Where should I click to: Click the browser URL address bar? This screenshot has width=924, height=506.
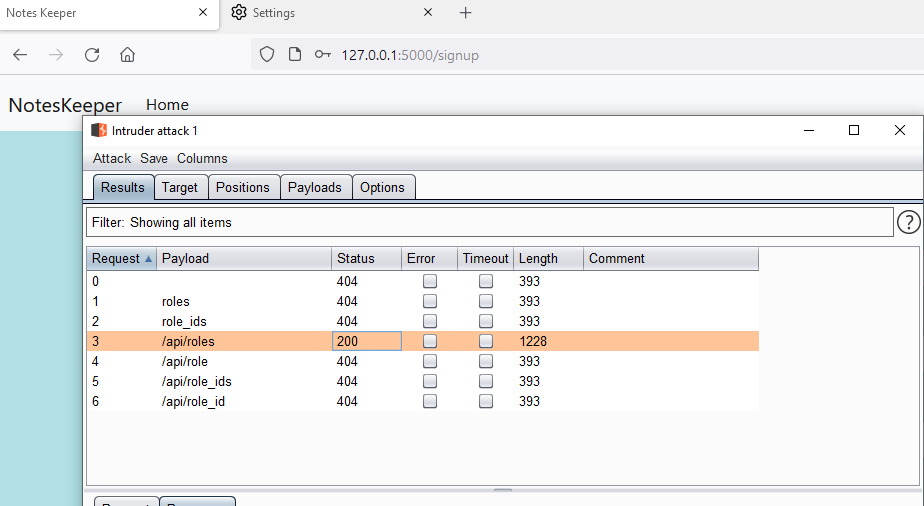click(x=589, y=55)
